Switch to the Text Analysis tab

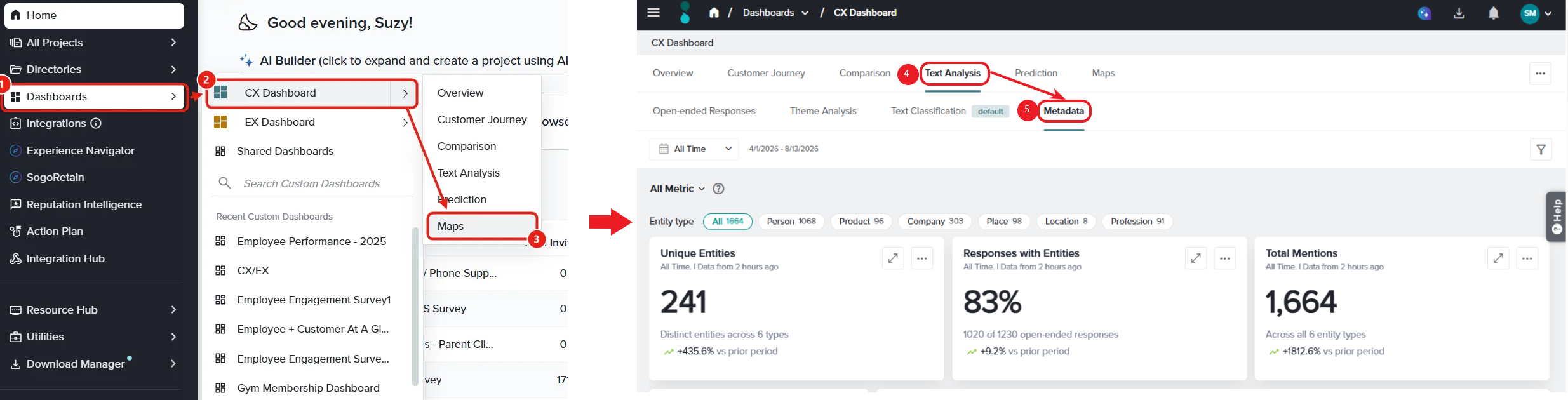953,74
